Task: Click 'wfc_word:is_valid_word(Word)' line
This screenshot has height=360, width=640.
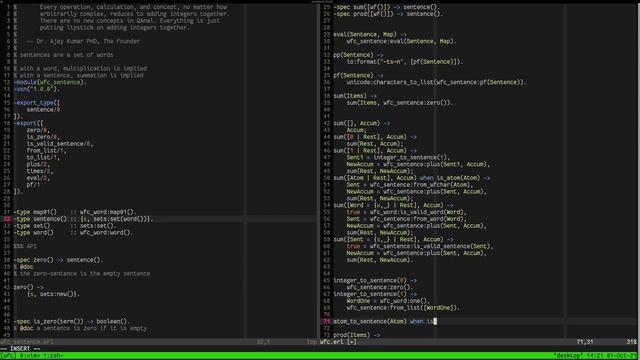Action: coord(407,212)
